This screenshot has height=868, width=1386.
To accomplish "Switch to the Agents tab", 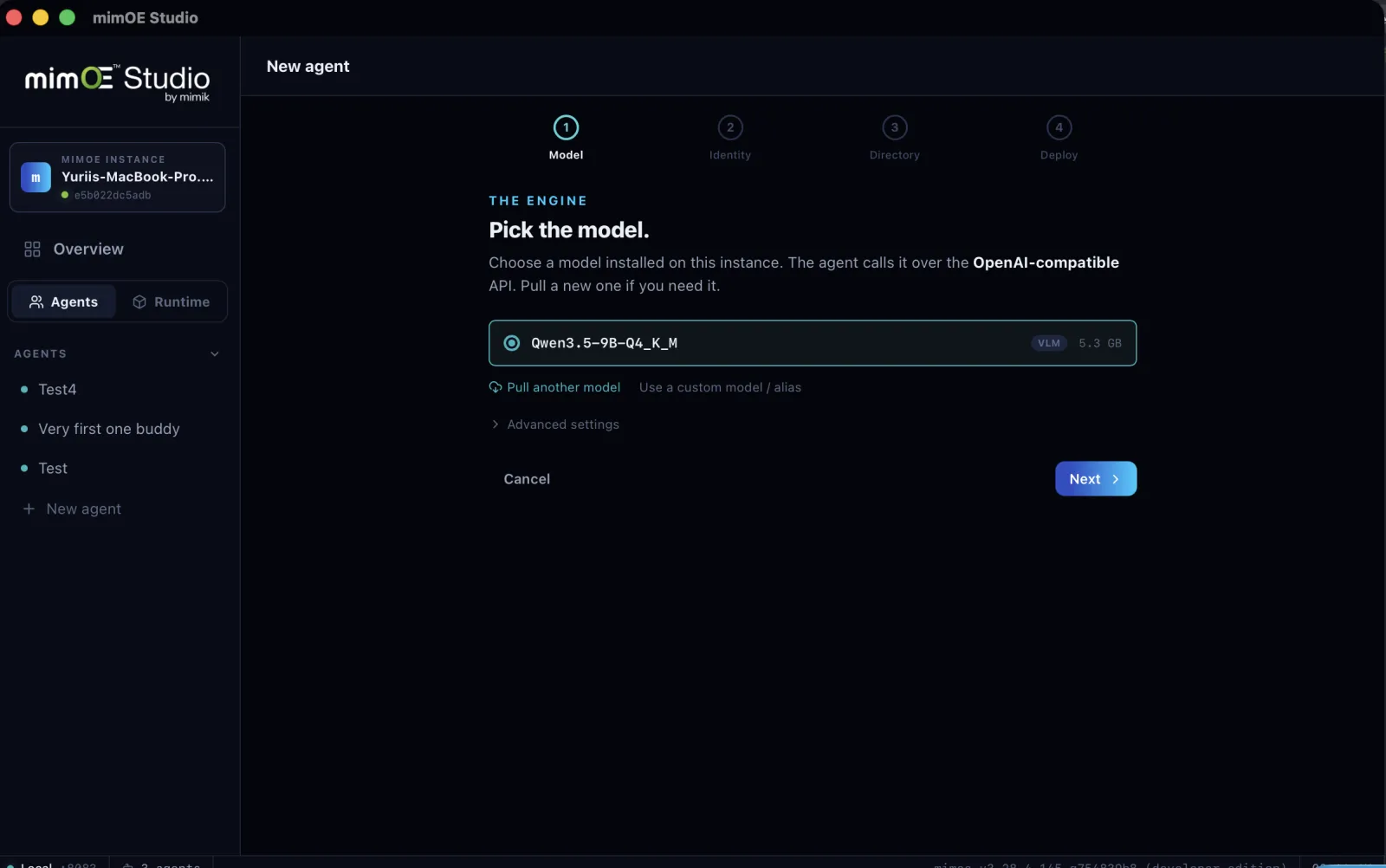I will [x=63, y=301].
